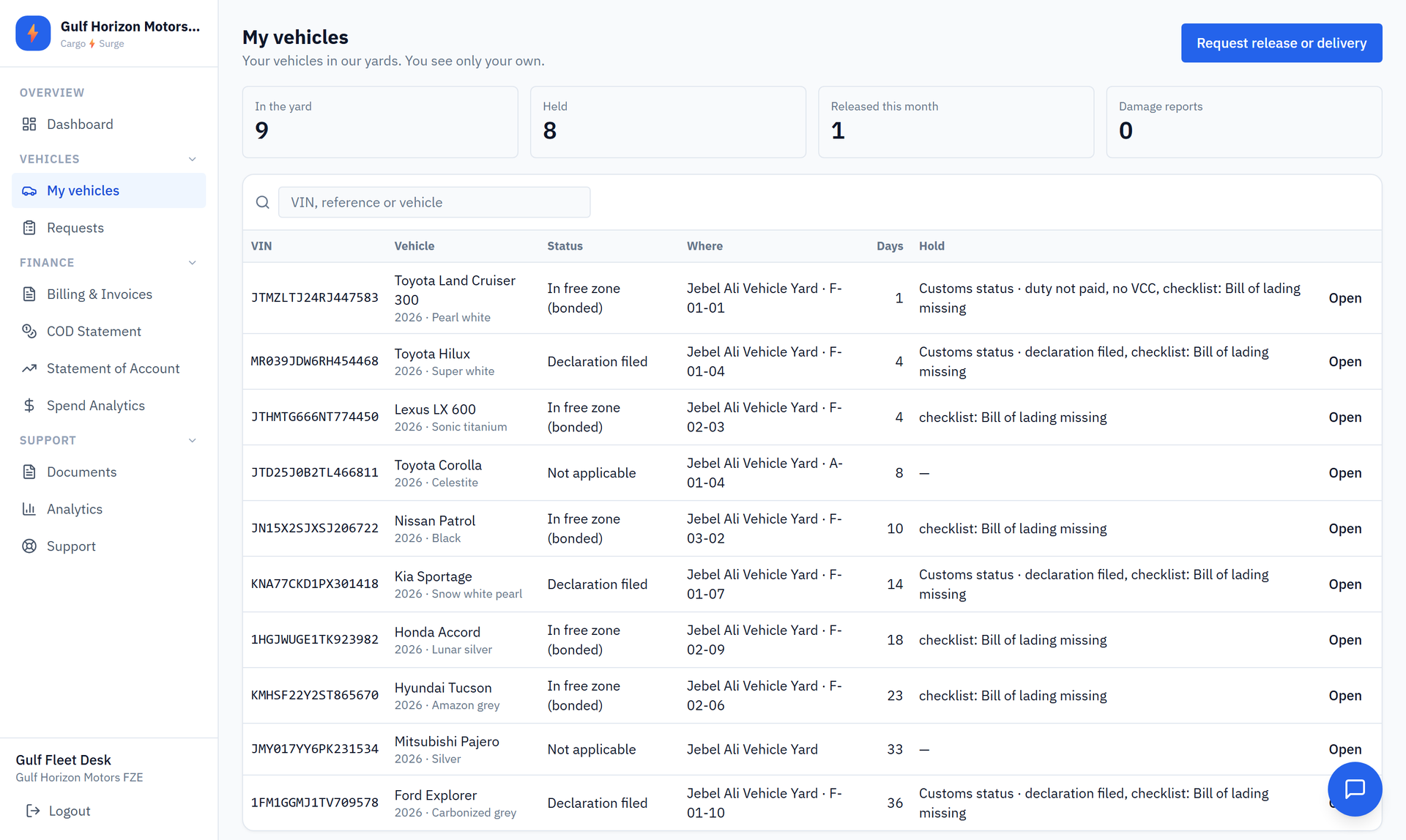Screen dimensions: 1406x840
Task: Click the Documents file icon
Action: tap(29, 472)
